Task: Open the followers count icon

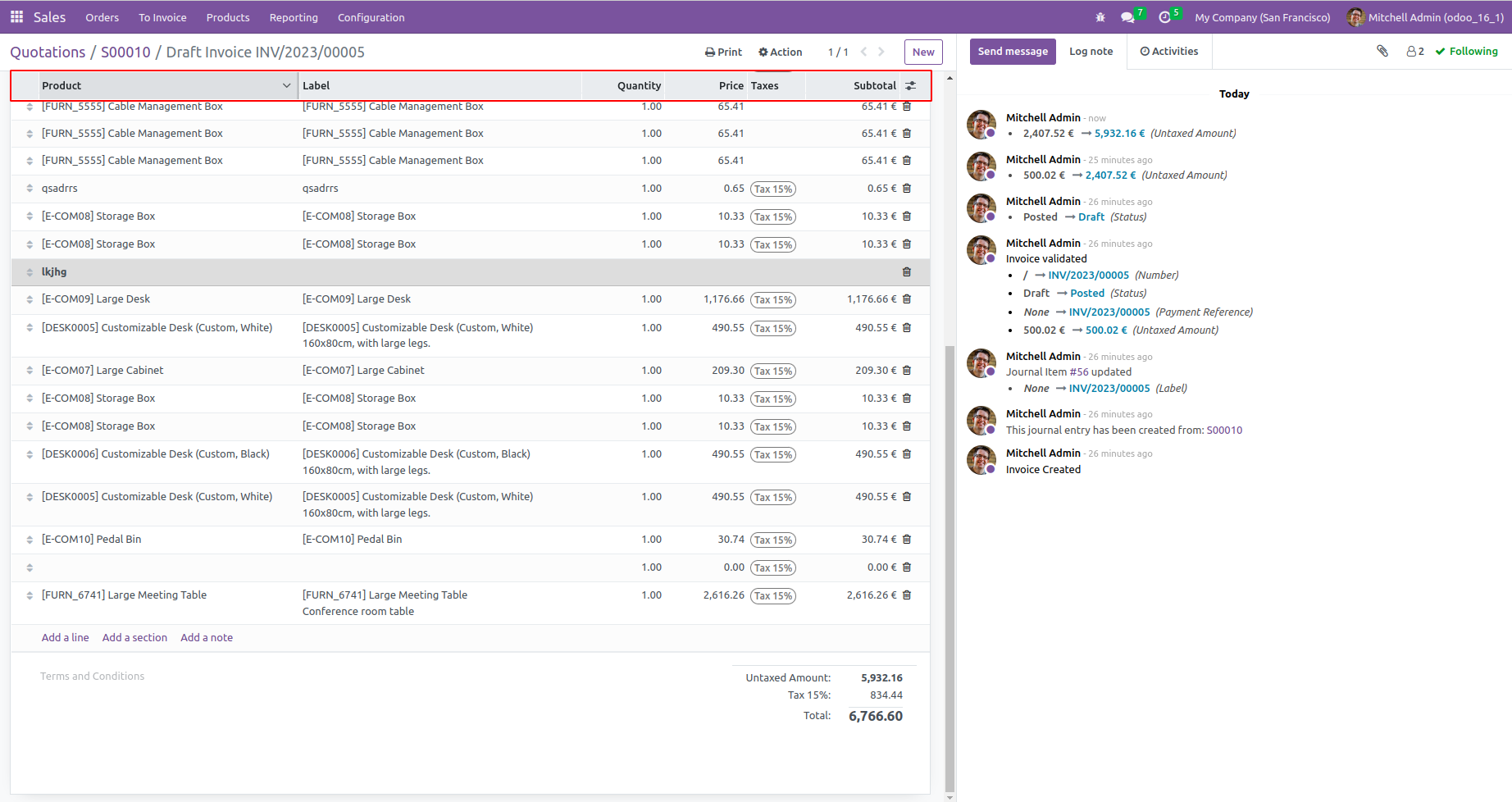Action: click(x=1415, y=51)
